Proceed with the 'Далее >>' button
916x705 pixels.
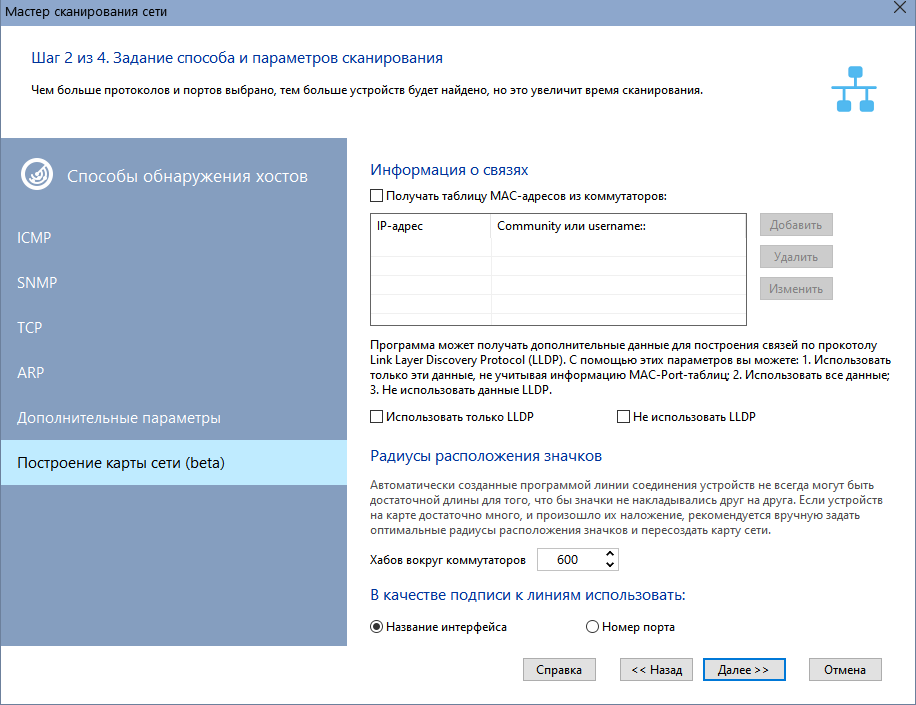coord(744,670)
